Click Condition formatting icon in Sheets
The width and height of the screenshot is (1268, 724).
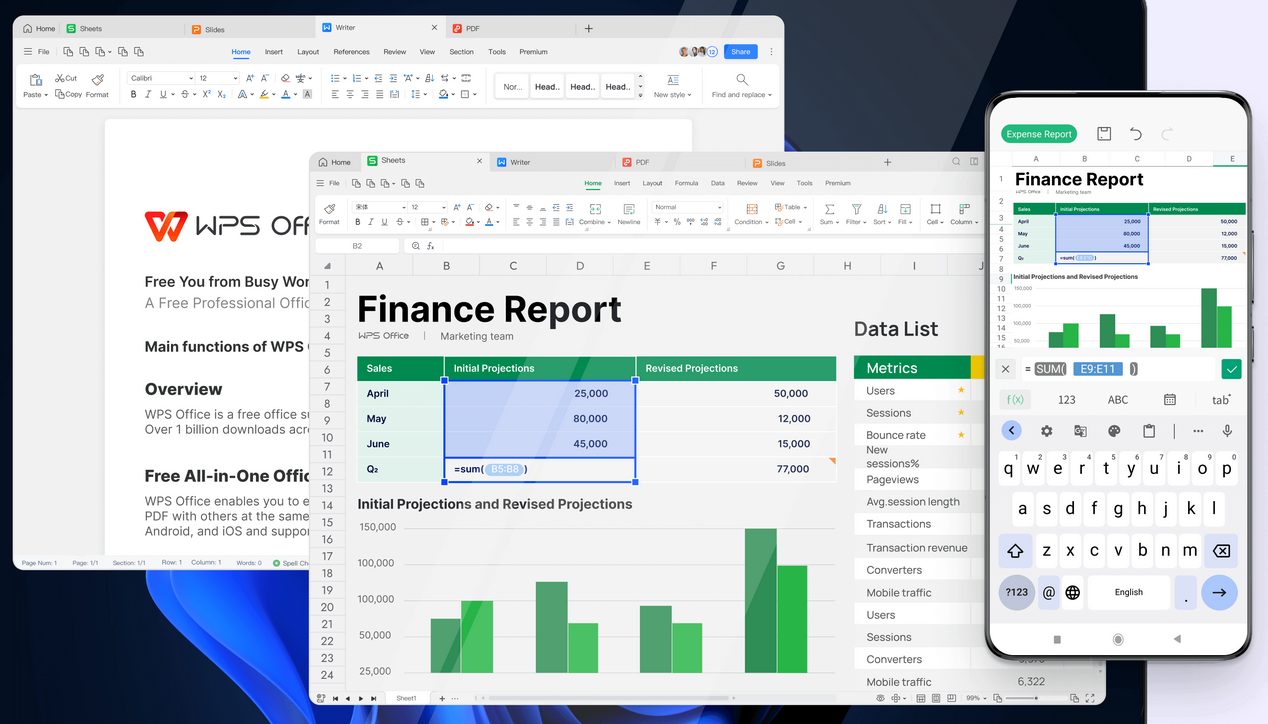[x=752, y=209]
